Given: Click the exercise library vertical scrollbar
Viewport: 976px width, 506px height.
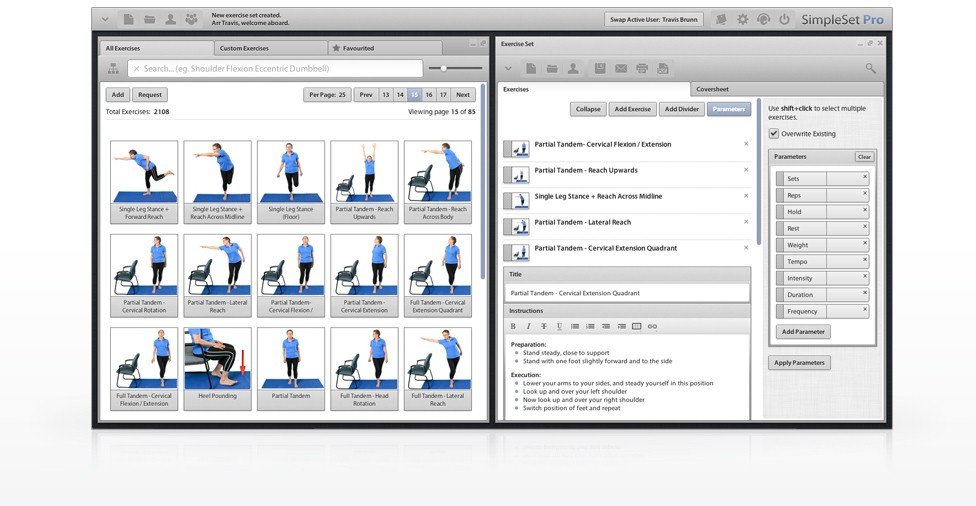Looking at the screenshot, I should 484,182.
